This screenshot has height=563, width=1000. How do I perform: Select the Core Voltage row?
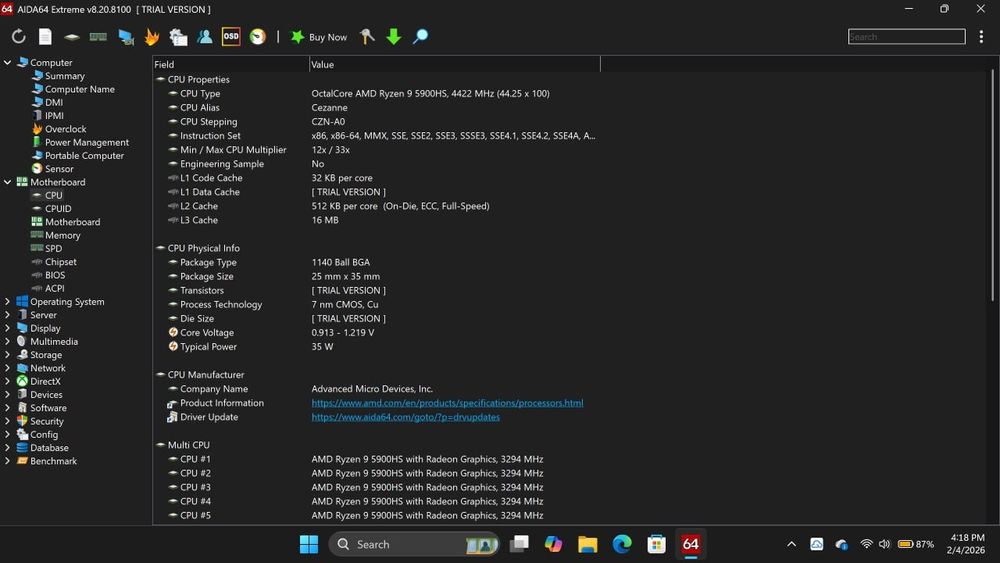[376, 333]
